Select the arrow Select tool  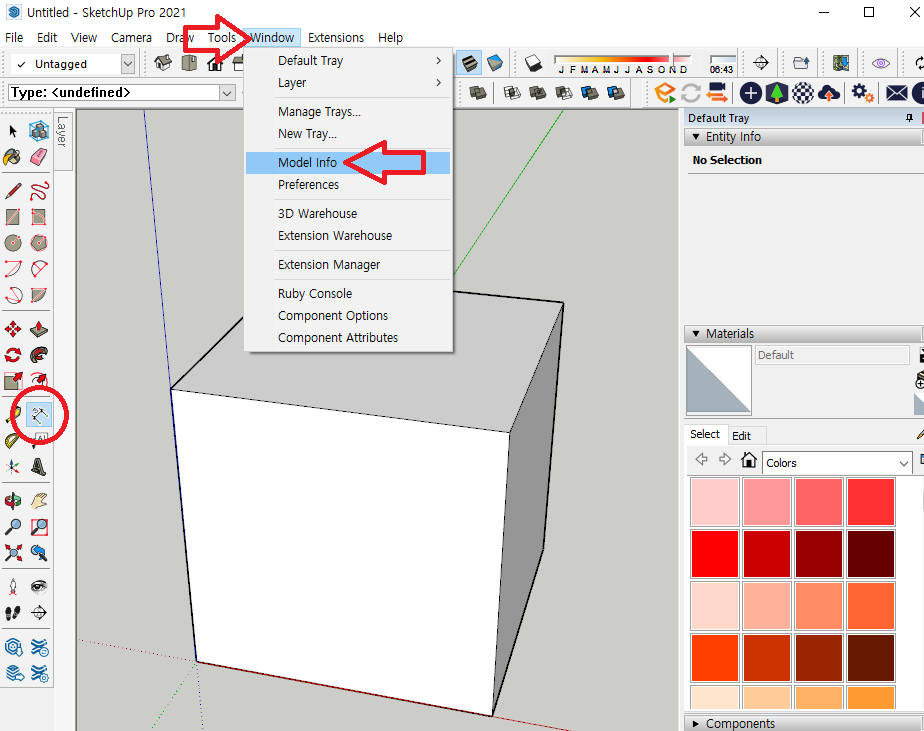13,131
